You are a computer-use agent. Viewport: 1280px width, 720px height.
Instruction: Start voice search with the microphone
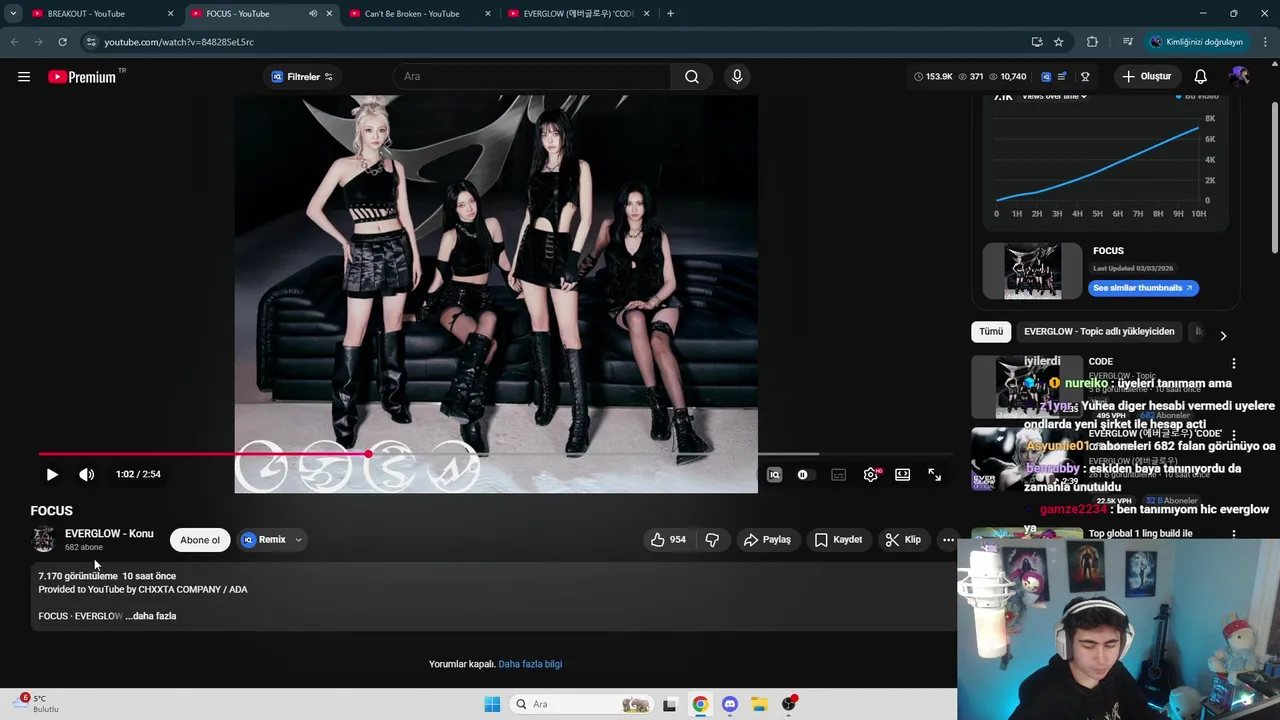point(737,77)
